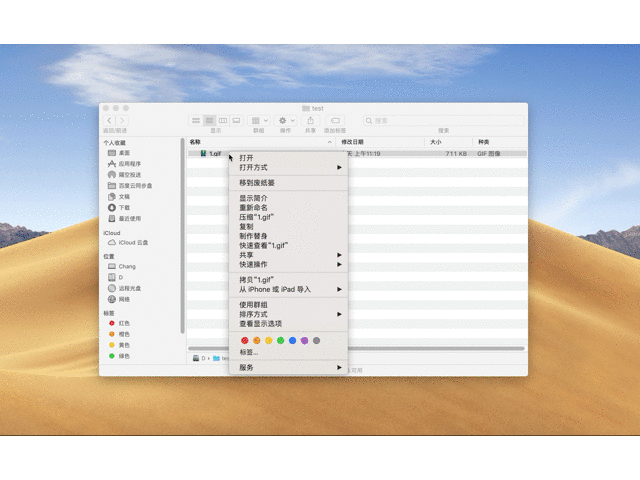
Task: Switch to icon view
Action: tap(196, 120)
